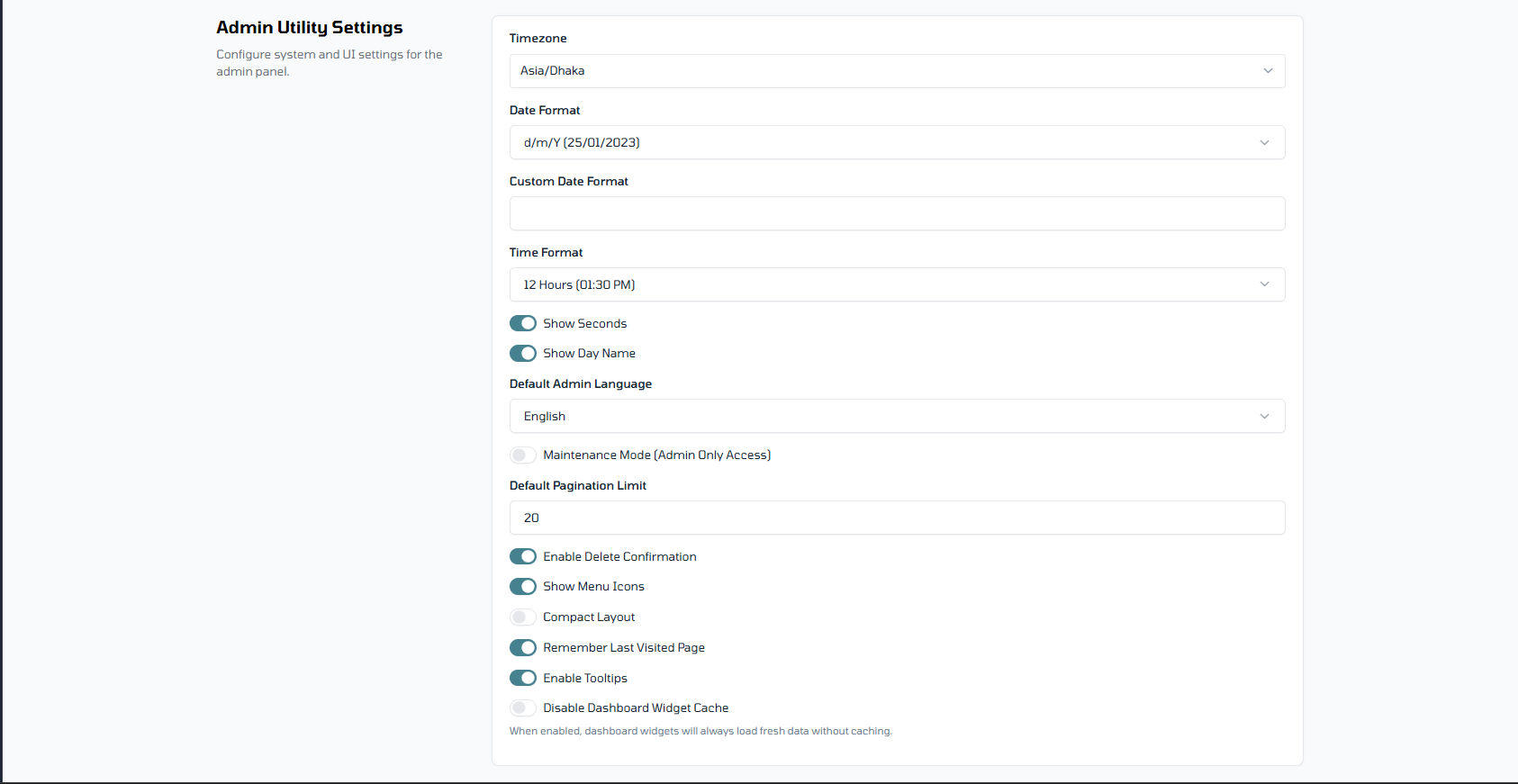The image size is (1518, 784).
Task: Disable the Show Seconds toggle
Action: [523, 323]
